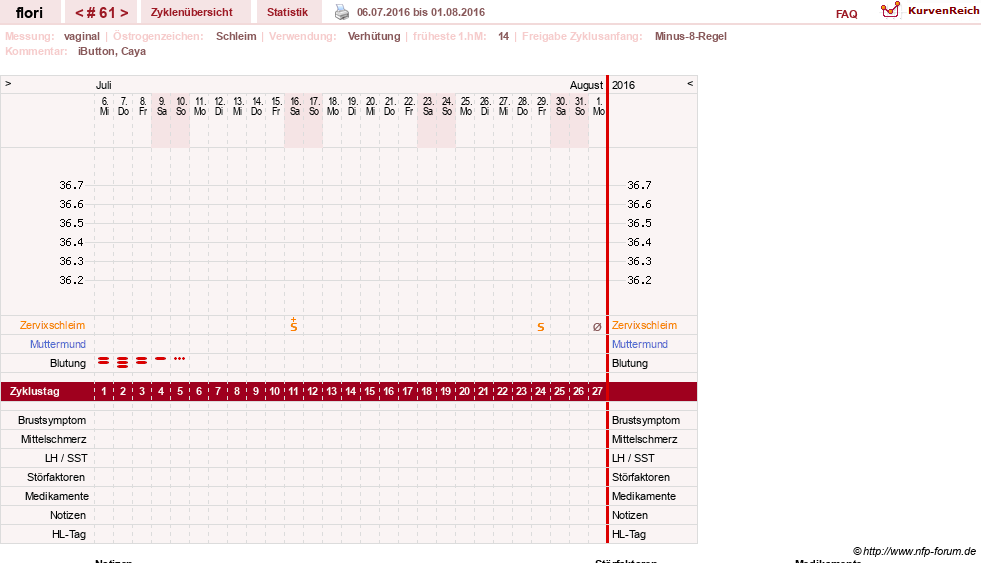Viewport: 981px width, 563px height.
Task: Click the left Mittelschmerz row label
Action: 53,439
